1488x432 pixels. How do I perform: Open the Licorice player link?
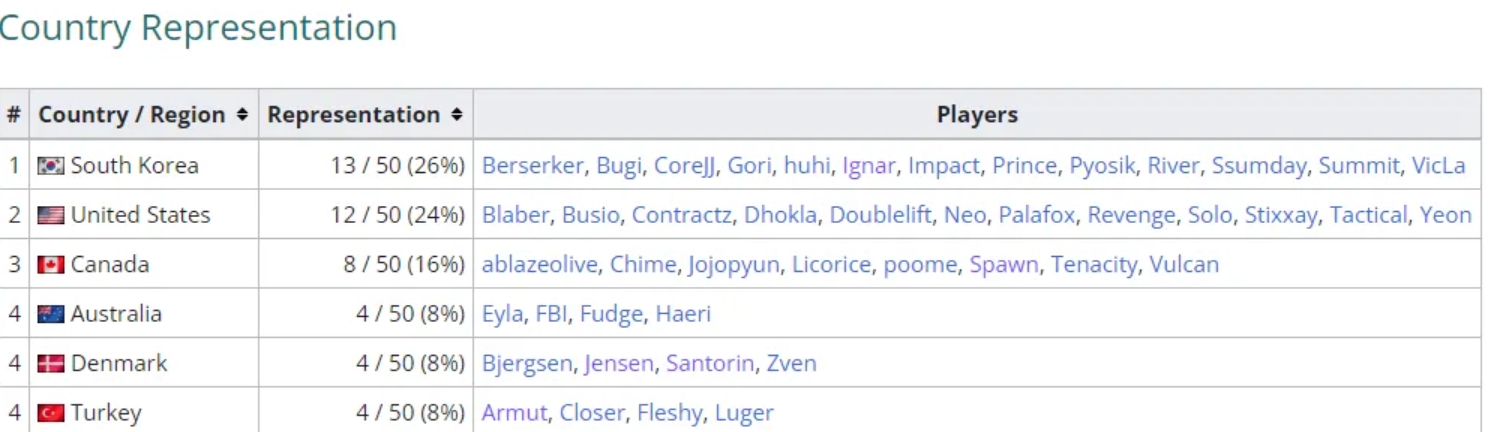point(831,265)
